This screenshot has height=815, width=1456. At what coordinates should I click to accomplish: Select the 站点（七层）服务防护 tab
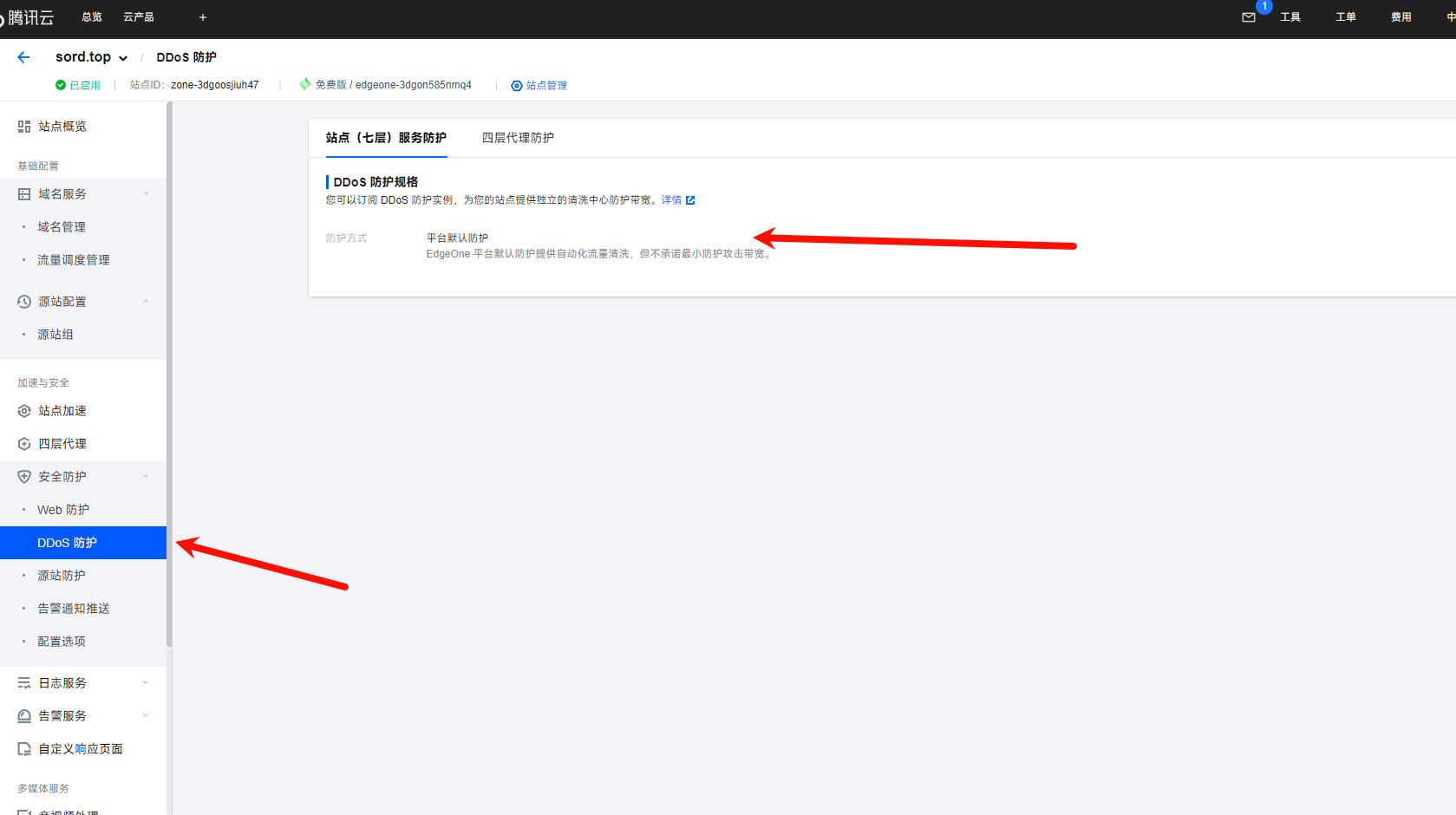(386, 138)
